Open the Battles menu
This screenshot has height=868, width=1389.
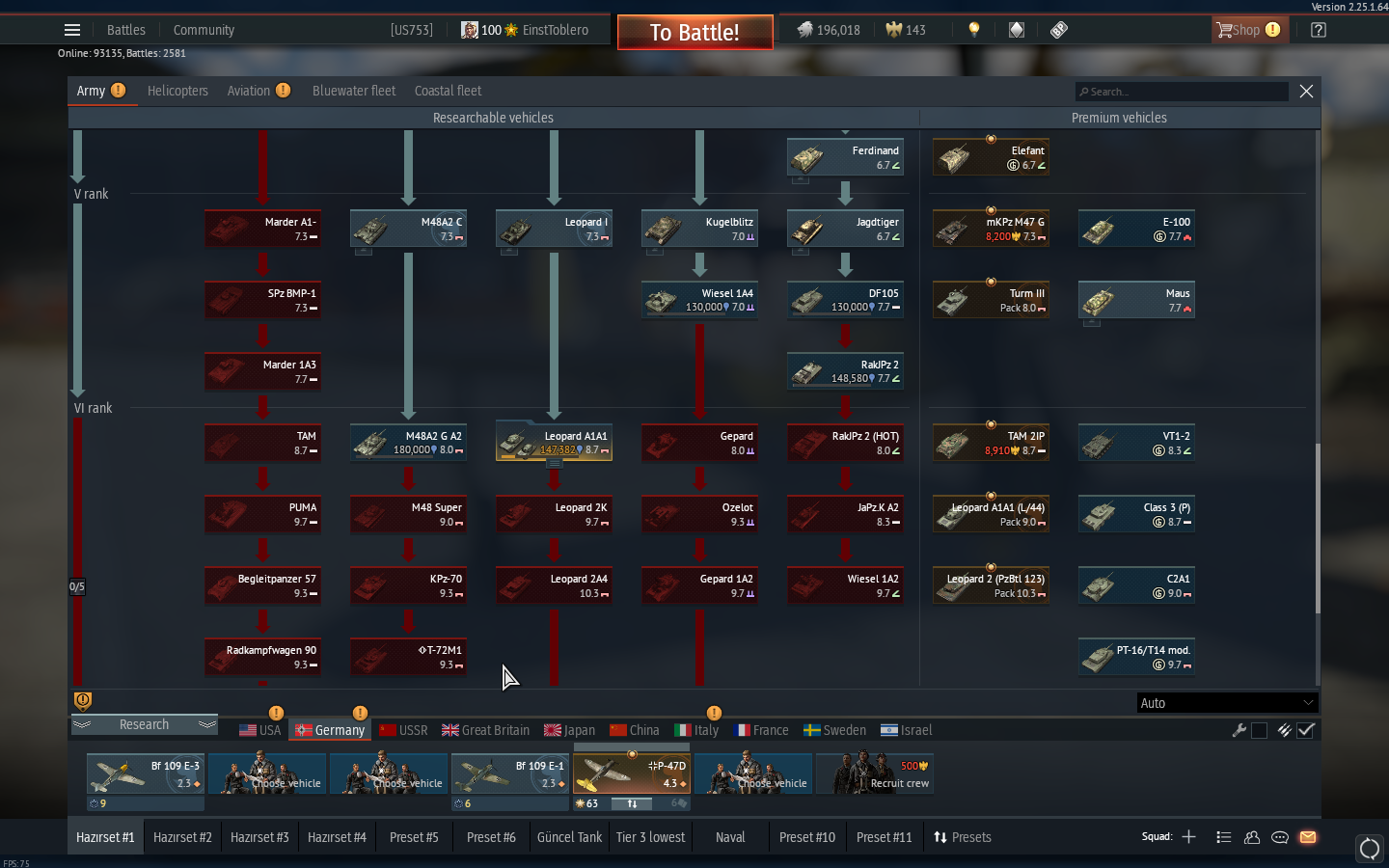[126, 30]
